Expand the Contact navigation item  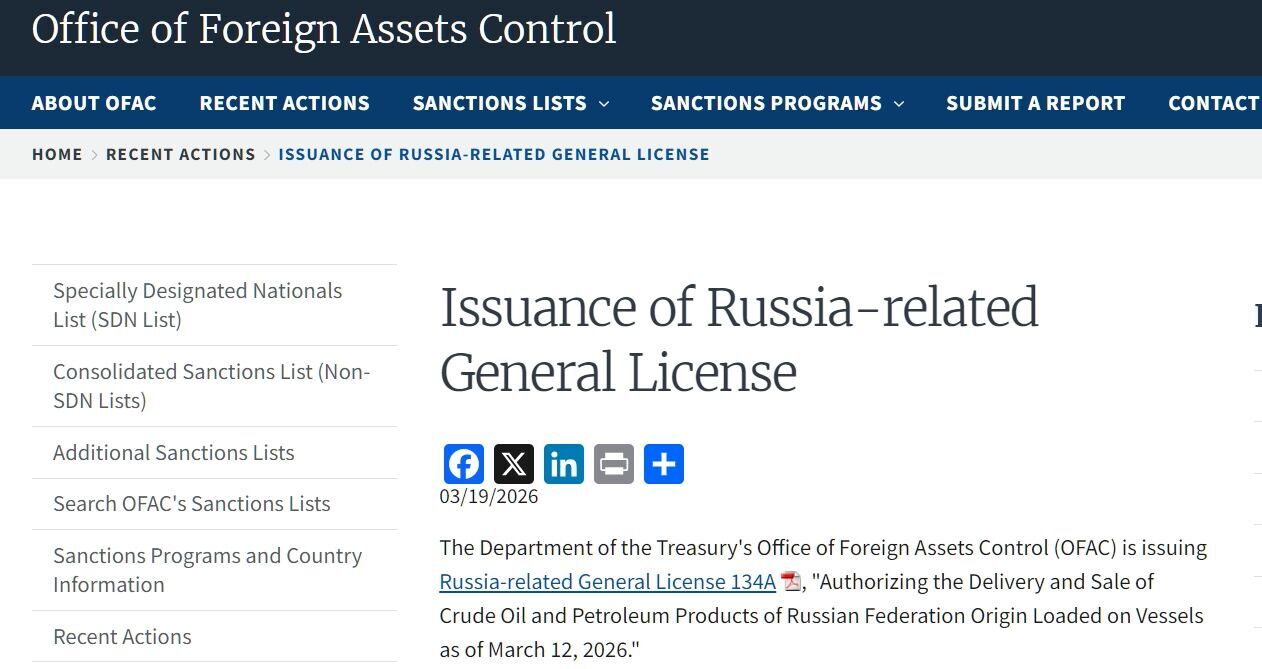pyautogui.click(x=1213, y=103)
